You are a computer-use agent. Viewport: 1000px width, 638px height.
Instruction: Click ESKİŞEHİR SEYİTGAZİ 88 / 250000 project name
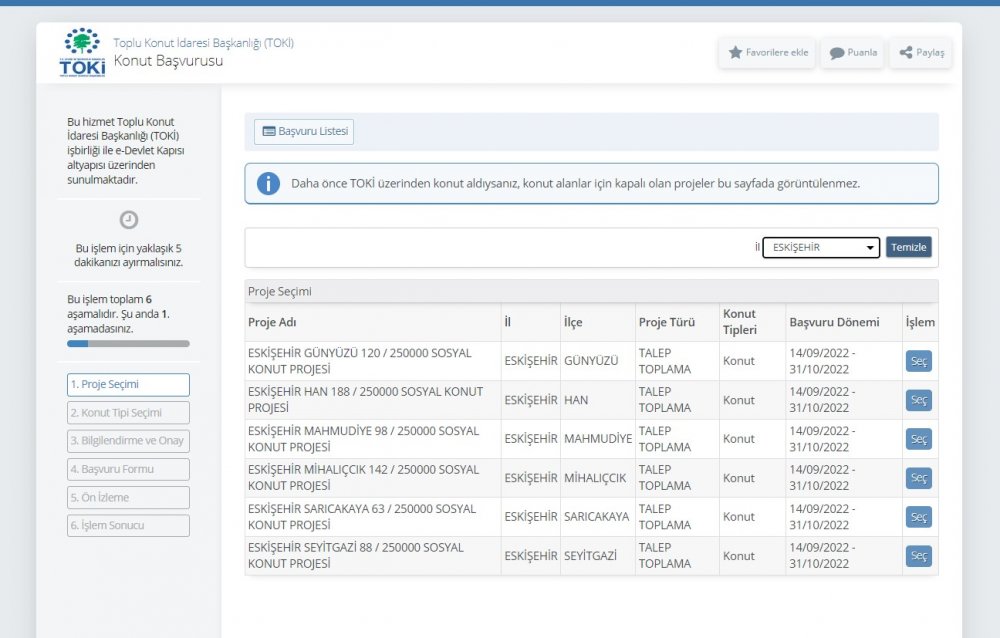(x=356, y=556)
